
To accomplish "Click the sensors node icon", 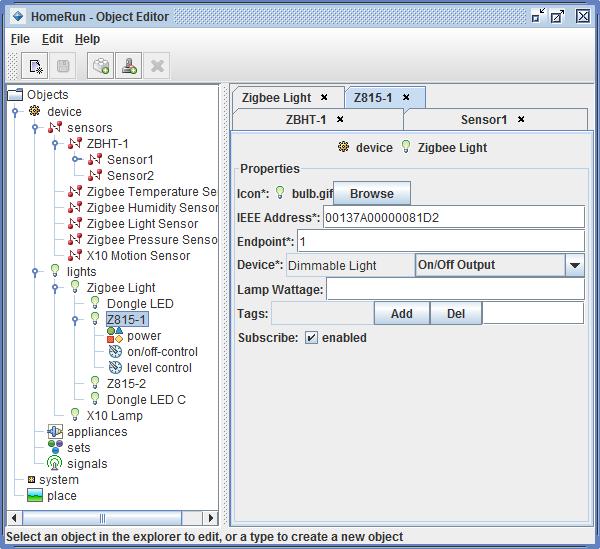I will [55, 127].
